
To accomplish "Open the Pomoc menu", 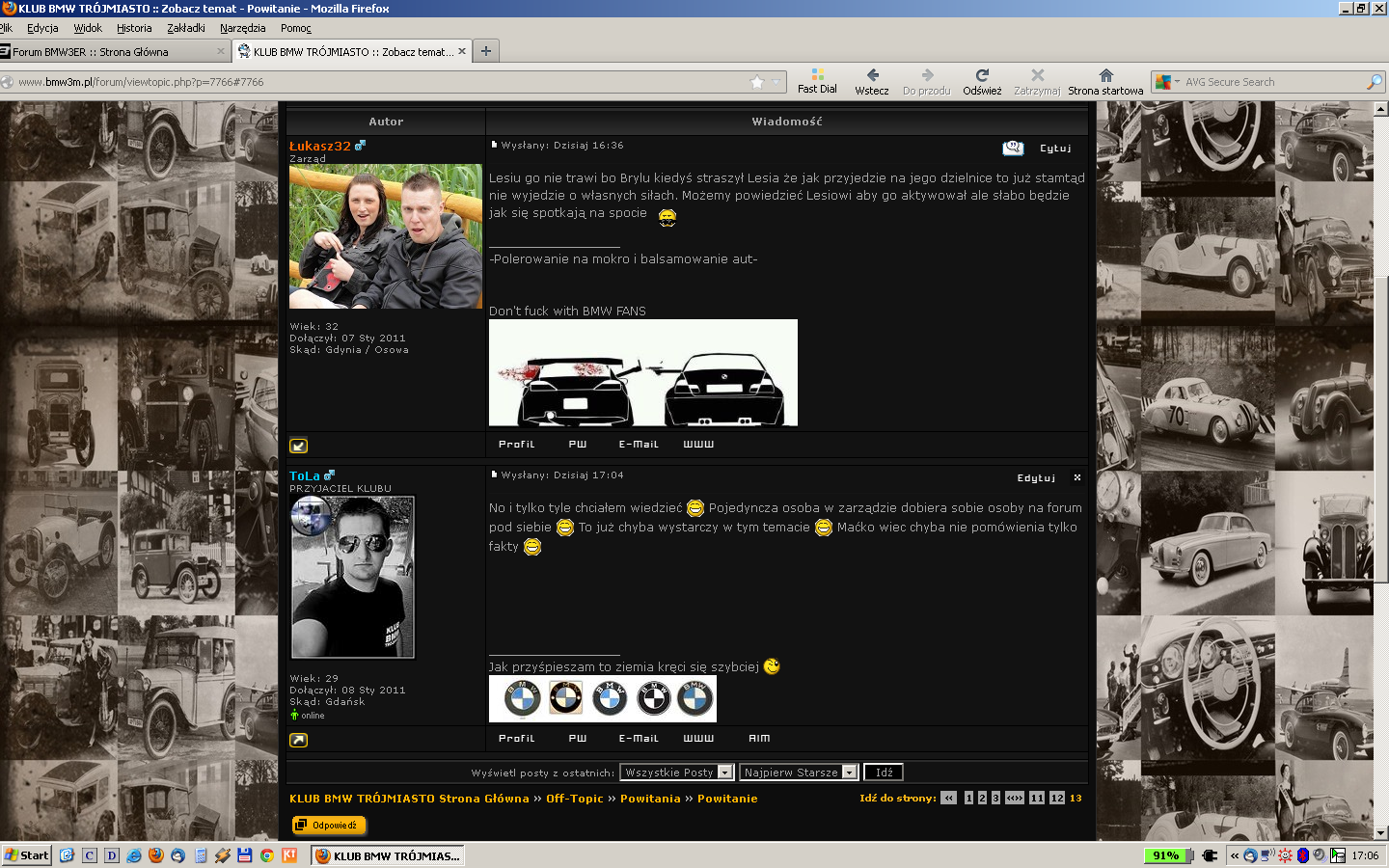I will click(296, 28).
